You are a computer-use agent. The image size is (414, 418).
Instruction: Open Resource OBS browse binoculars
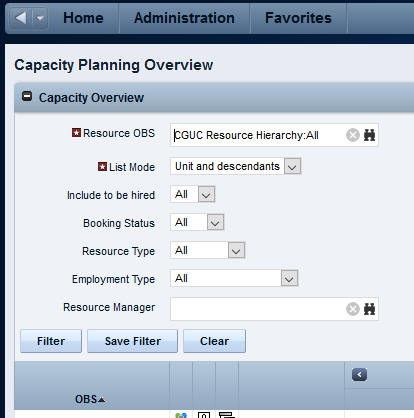point(369,135)
